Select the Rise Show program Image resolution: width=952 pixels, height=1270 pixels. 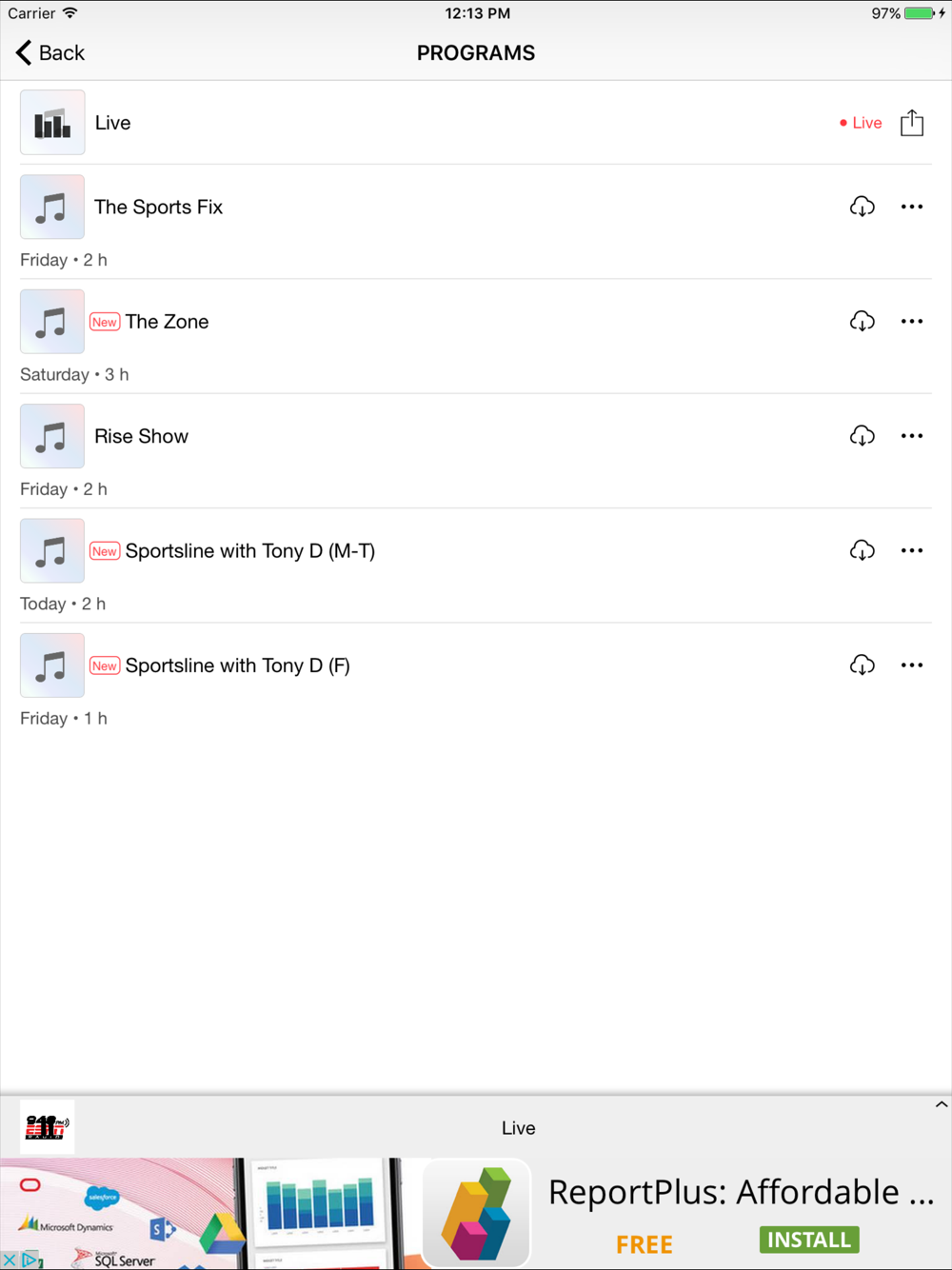click(141, 436)
